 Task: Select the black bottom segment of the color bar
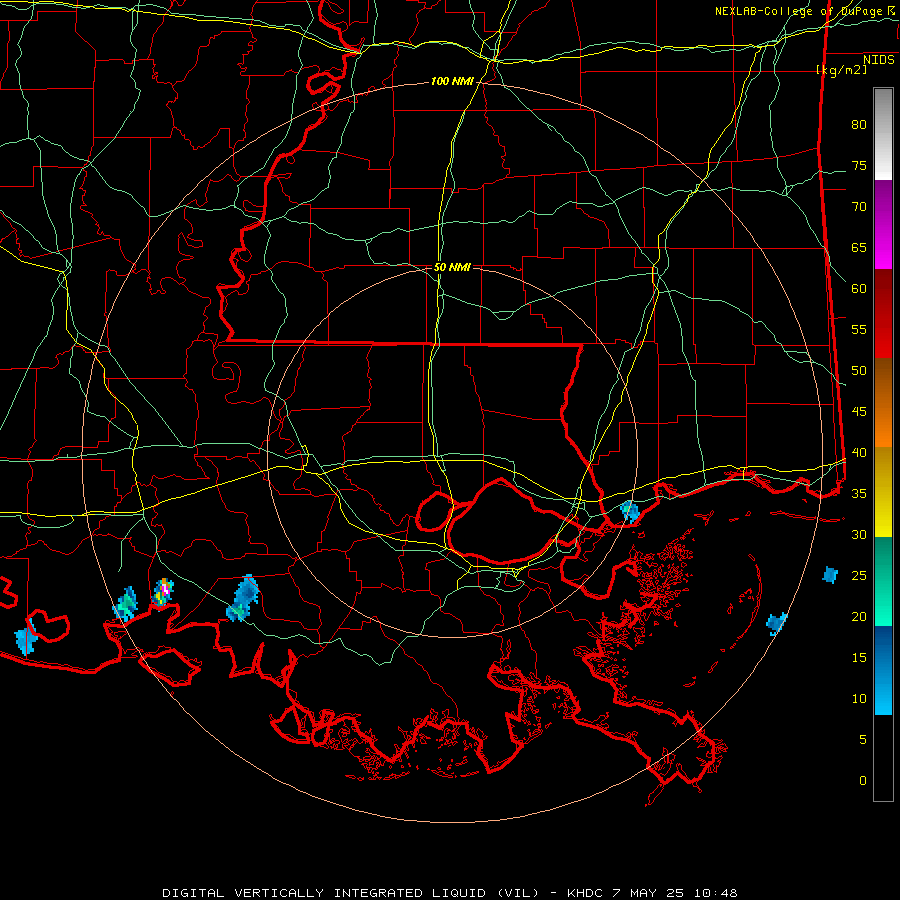(883, 758)
